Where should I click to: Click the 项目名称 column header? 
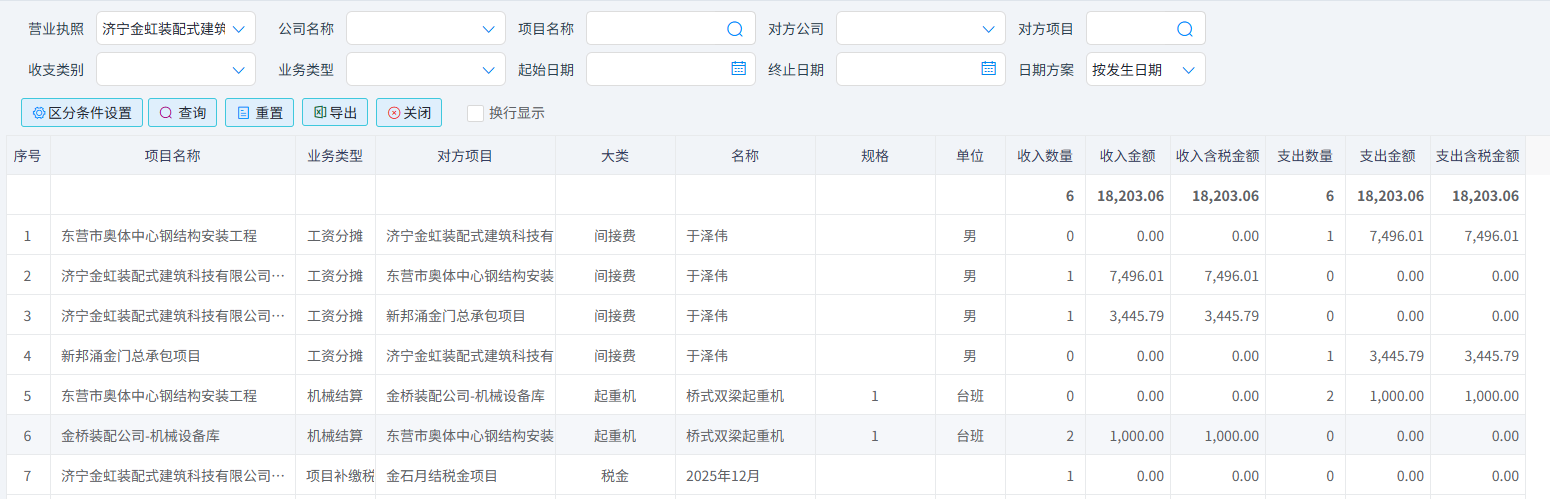[172, 156]
